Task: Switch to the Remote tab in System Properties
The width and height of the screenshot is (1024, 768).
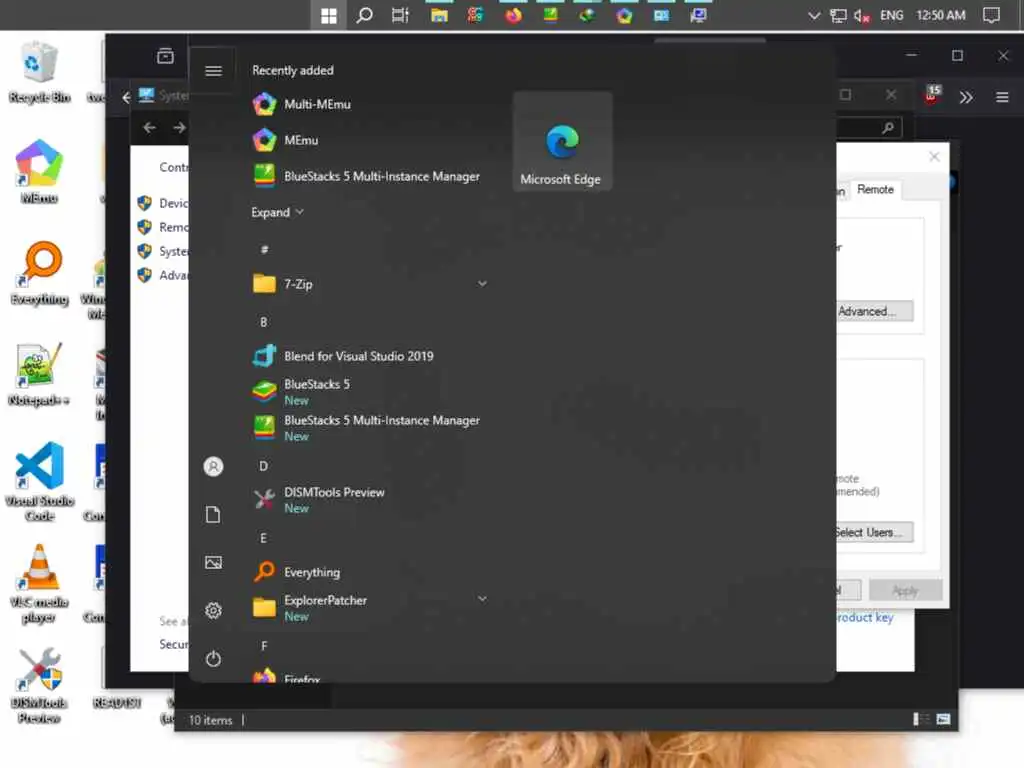Action: point(875,189)
